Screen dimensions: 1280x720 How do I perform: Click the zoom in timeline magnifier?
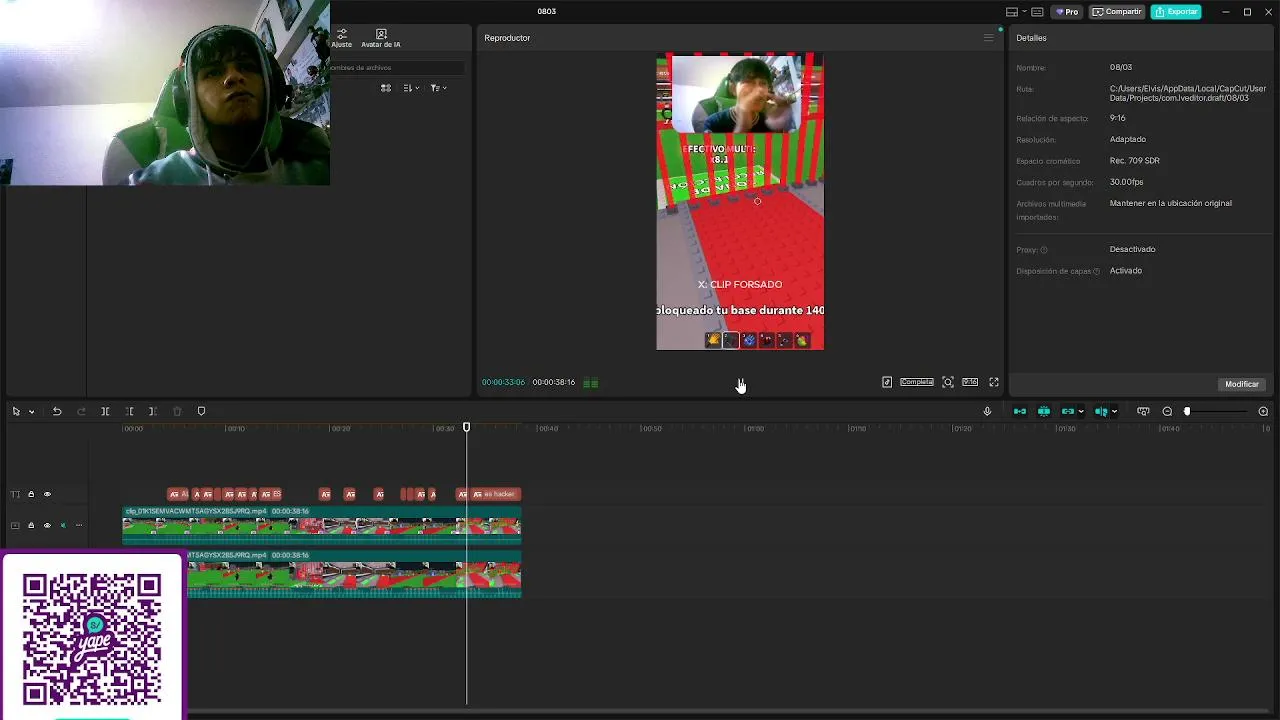click(x=1263, y=411)
